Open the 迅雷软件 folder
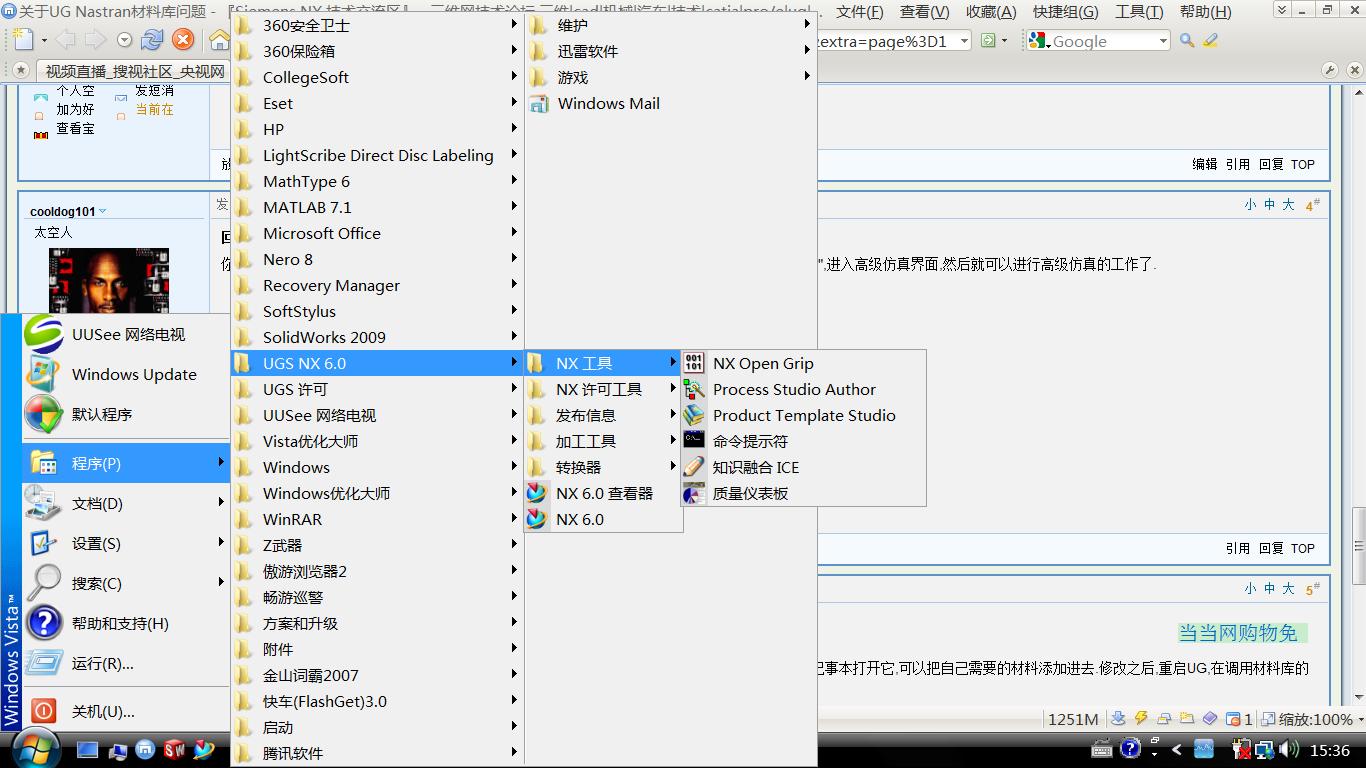 coord(670,51)
